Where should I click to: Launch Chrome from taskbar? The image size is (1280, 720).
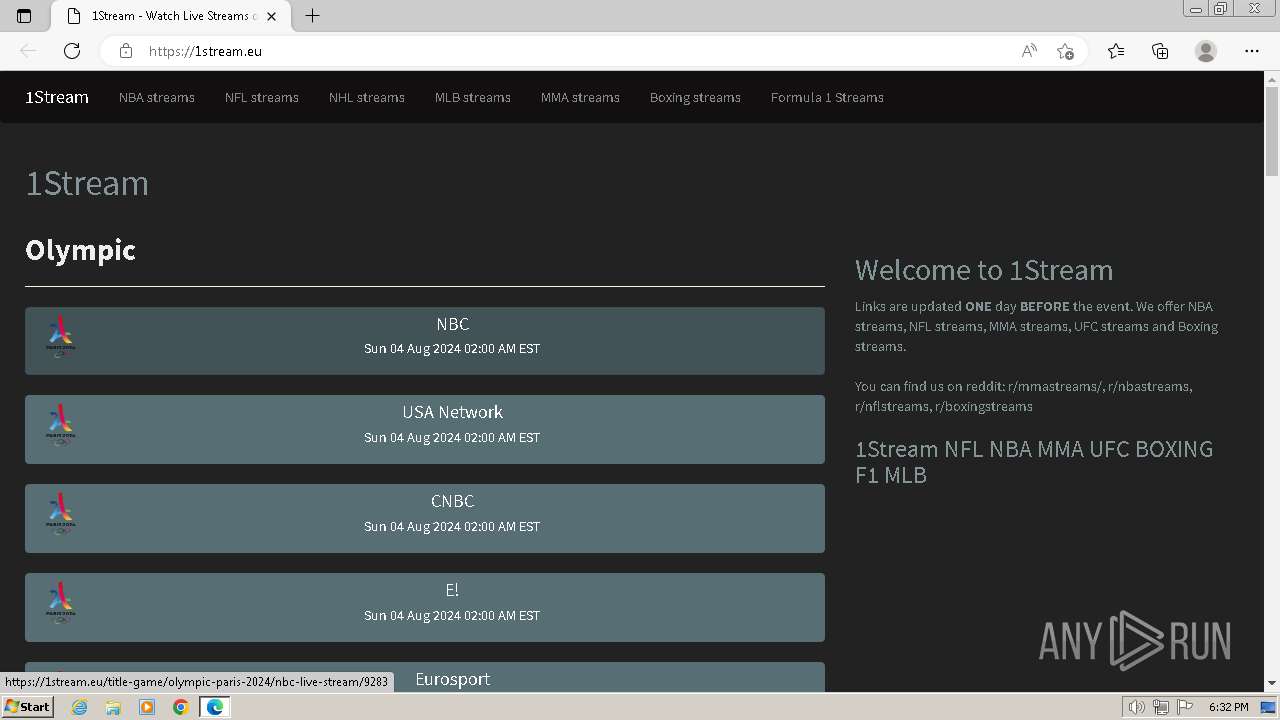coord(180,707)
